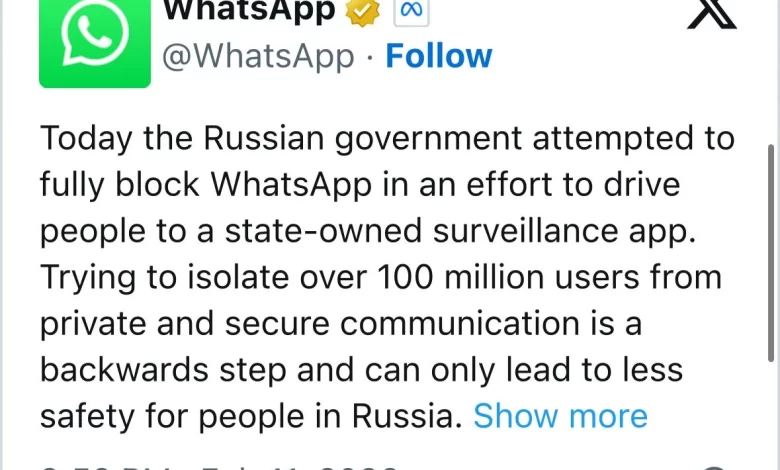Click the partially visible info icon at bottom
Image resolution: width=780 pixels, height=470 pixels.
click(713, 466)
